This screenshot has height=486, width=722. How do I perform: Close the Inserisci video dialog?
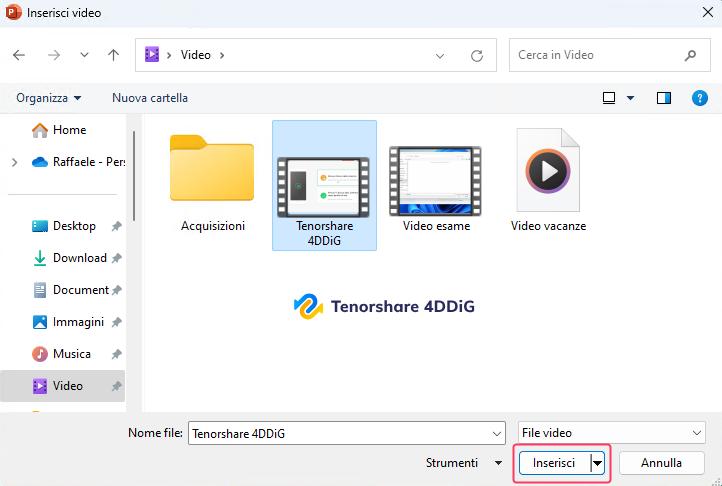tap(708, 12)
